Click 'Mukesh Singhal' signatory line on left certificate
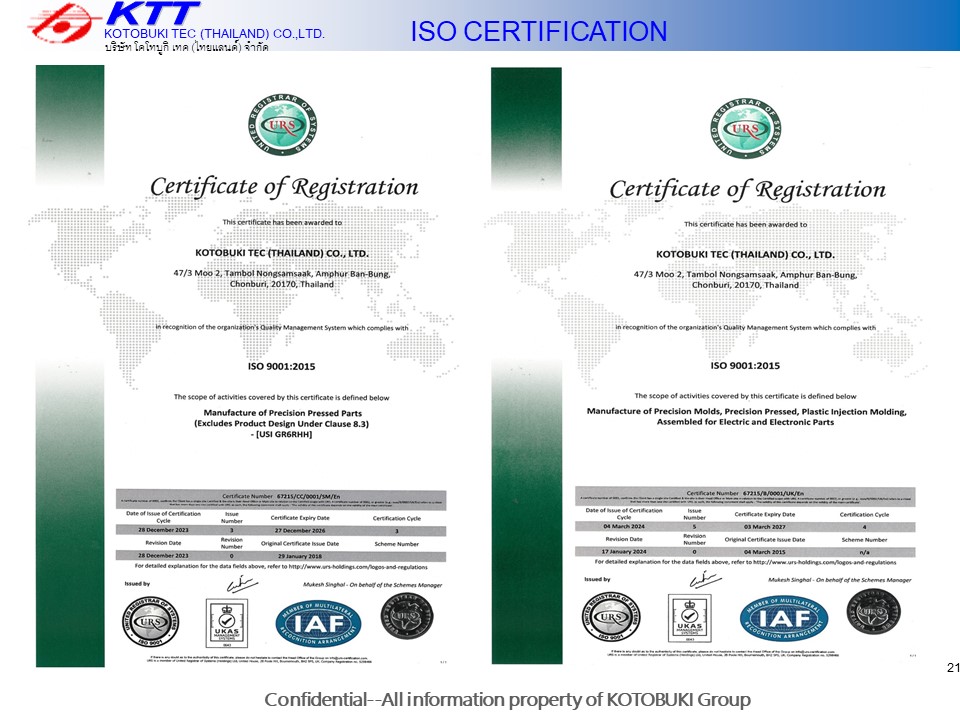The height and width of the screenshot is (720, 960). 372,585
